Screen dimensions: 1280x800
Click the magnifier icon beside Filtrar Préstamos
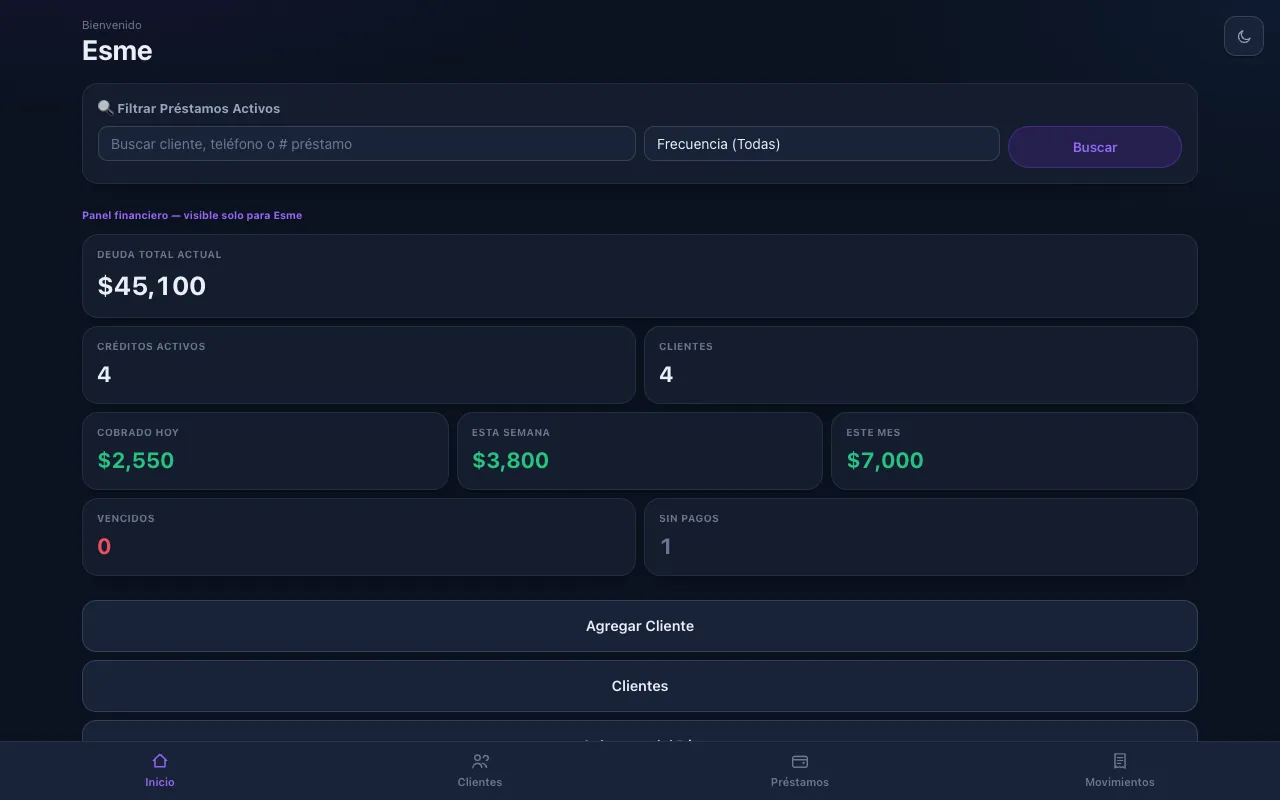105,108
